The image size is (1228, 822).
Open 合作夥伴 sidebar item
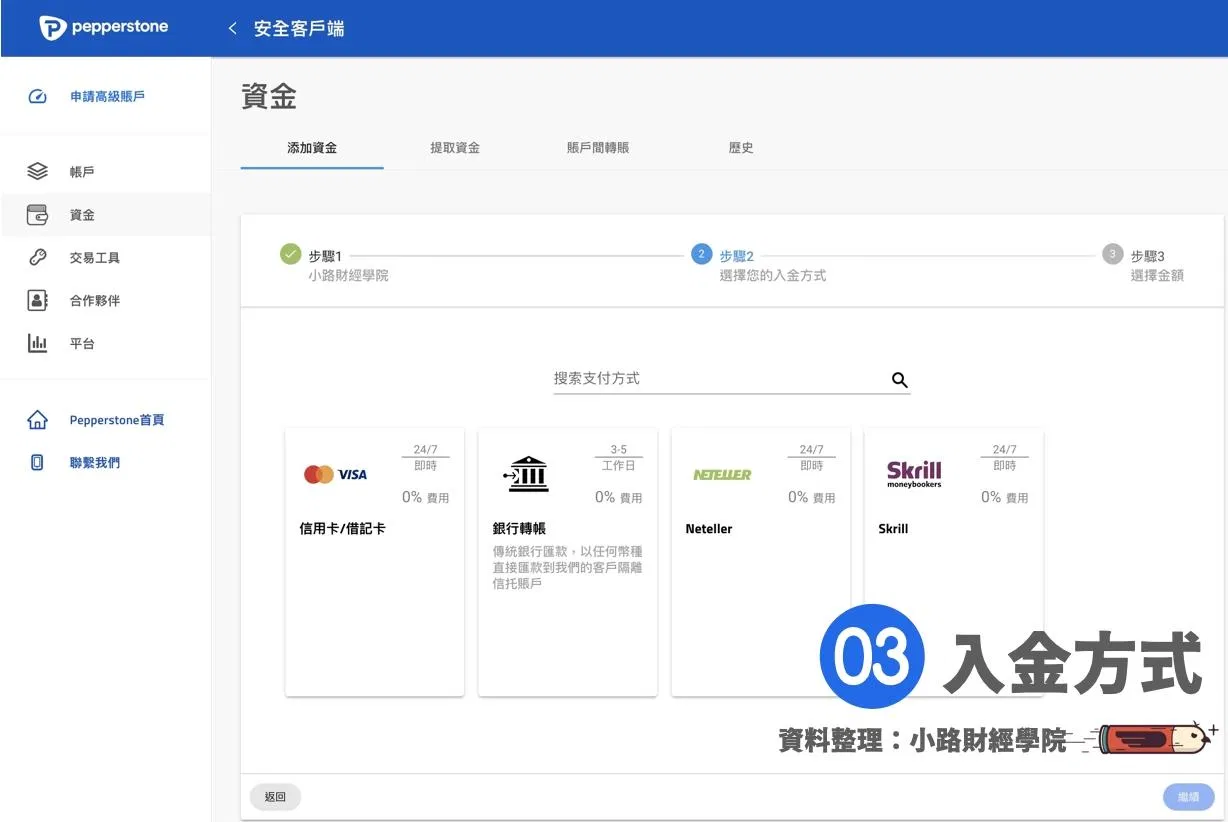click(95, 301)
